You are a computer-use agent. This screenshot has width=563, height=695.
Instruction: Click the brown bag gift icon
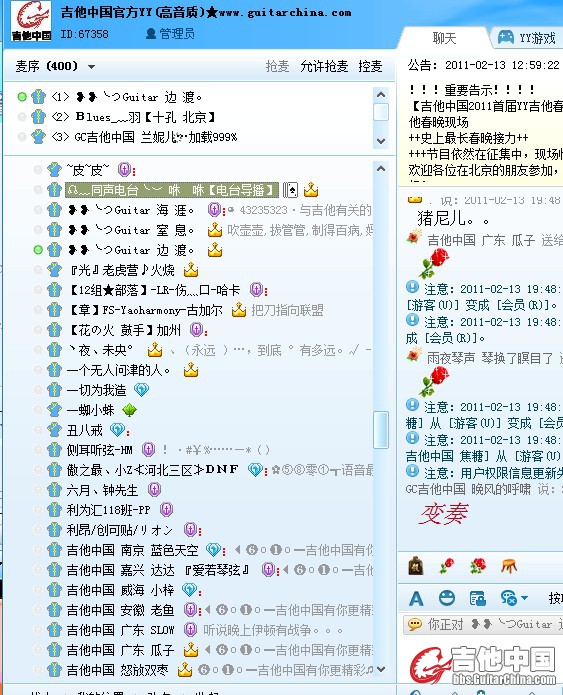point(415,566)
